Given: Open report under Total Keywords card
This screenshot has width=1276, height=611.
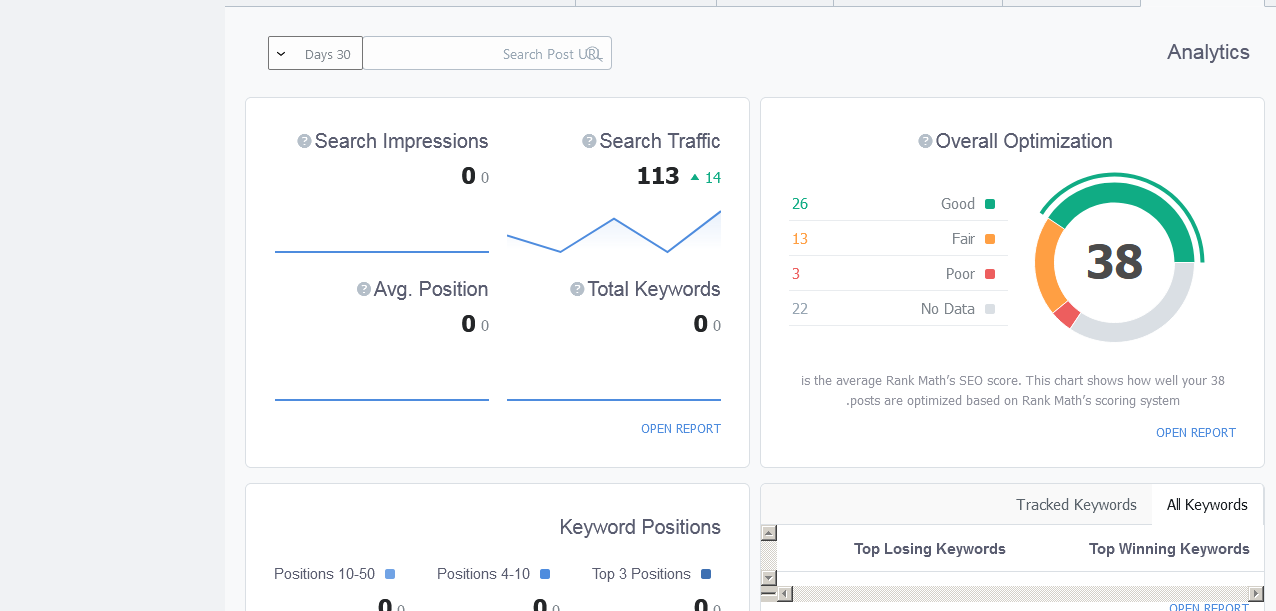Looking at the screenshot, I should pos(681,429).
